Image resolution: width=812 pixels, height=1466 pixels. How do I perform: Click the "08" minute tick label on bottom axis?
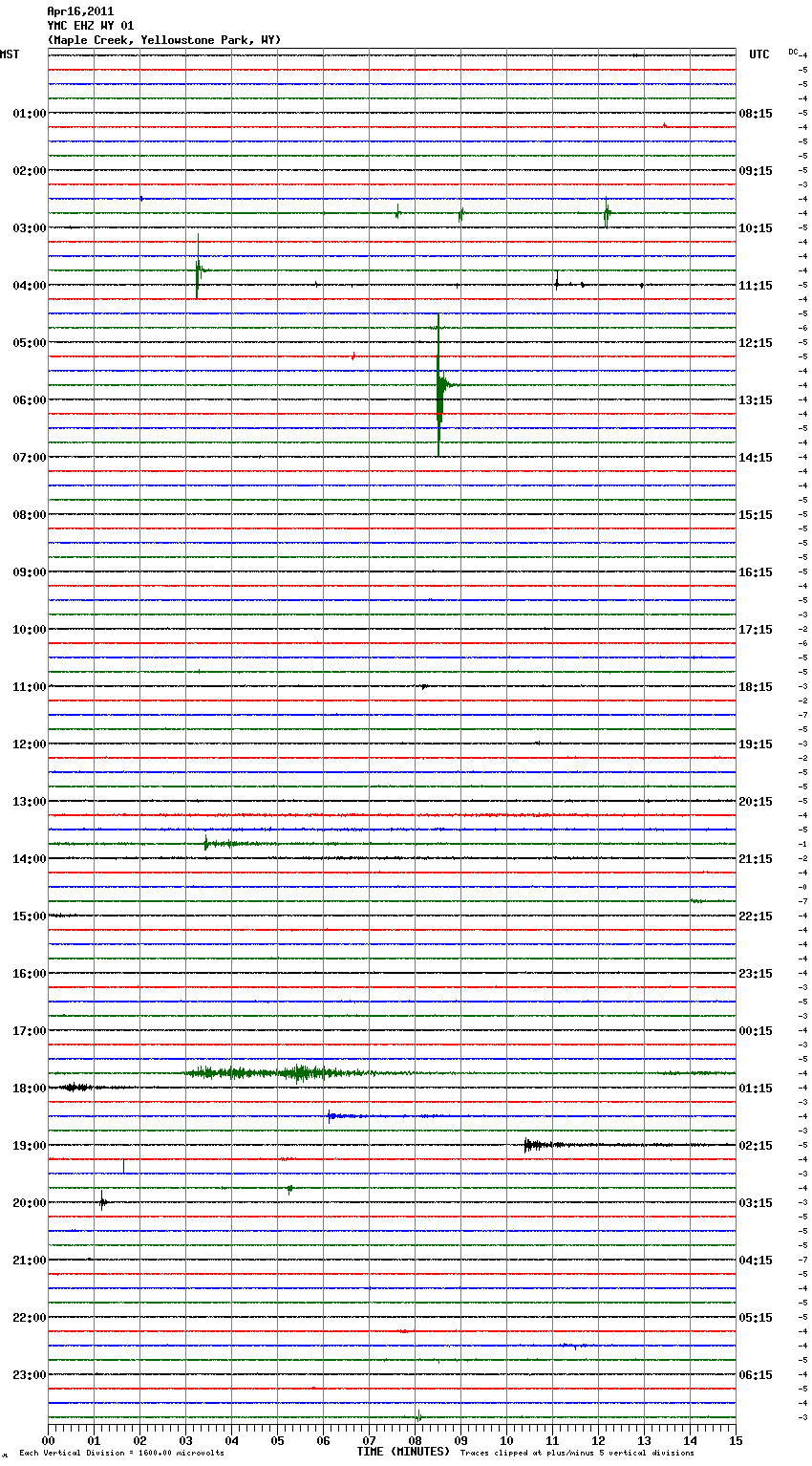416,1440
